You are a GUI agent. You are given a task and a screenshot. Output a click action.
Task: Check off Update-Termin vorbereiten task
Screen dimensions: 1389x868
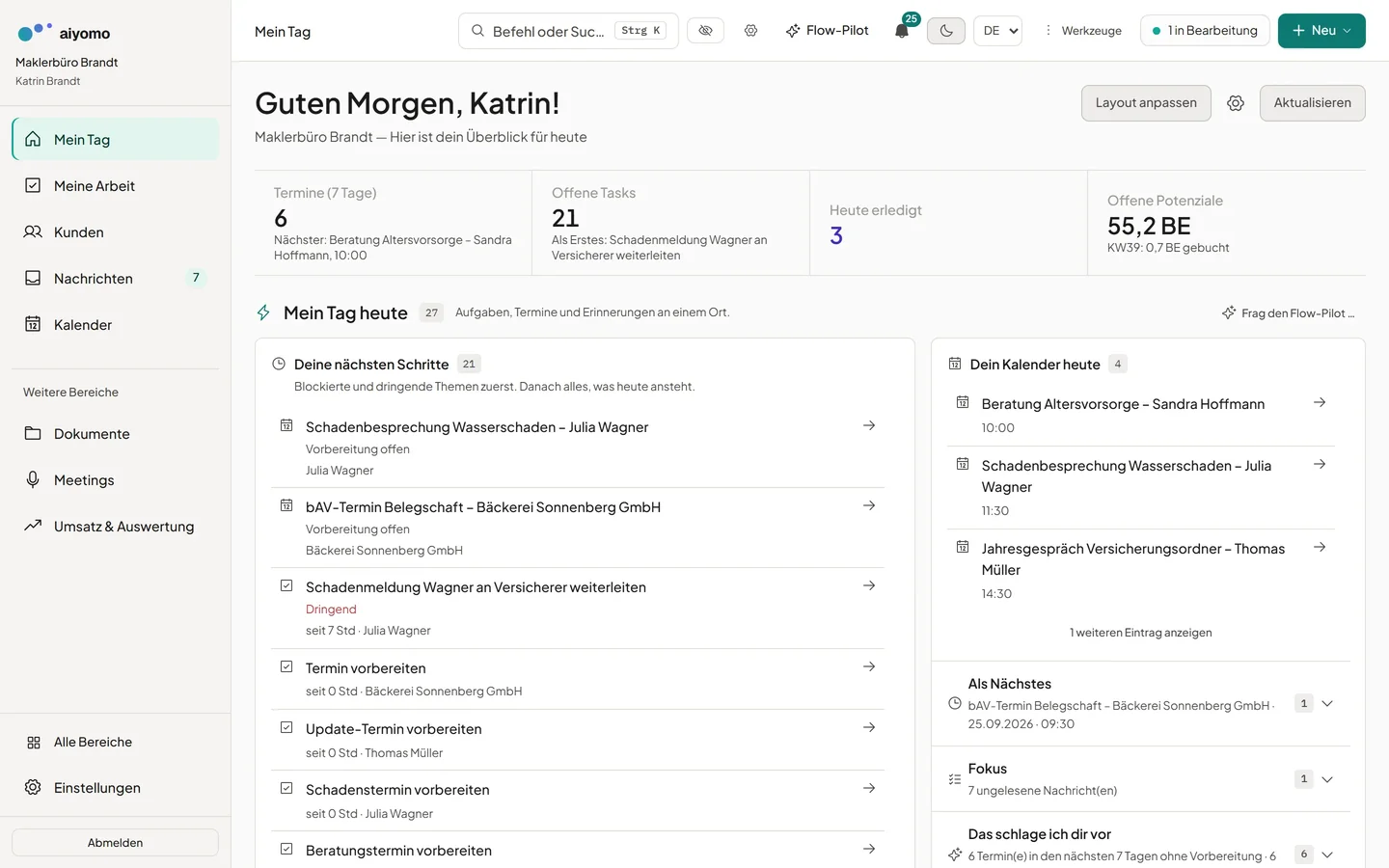pos(286,727)
